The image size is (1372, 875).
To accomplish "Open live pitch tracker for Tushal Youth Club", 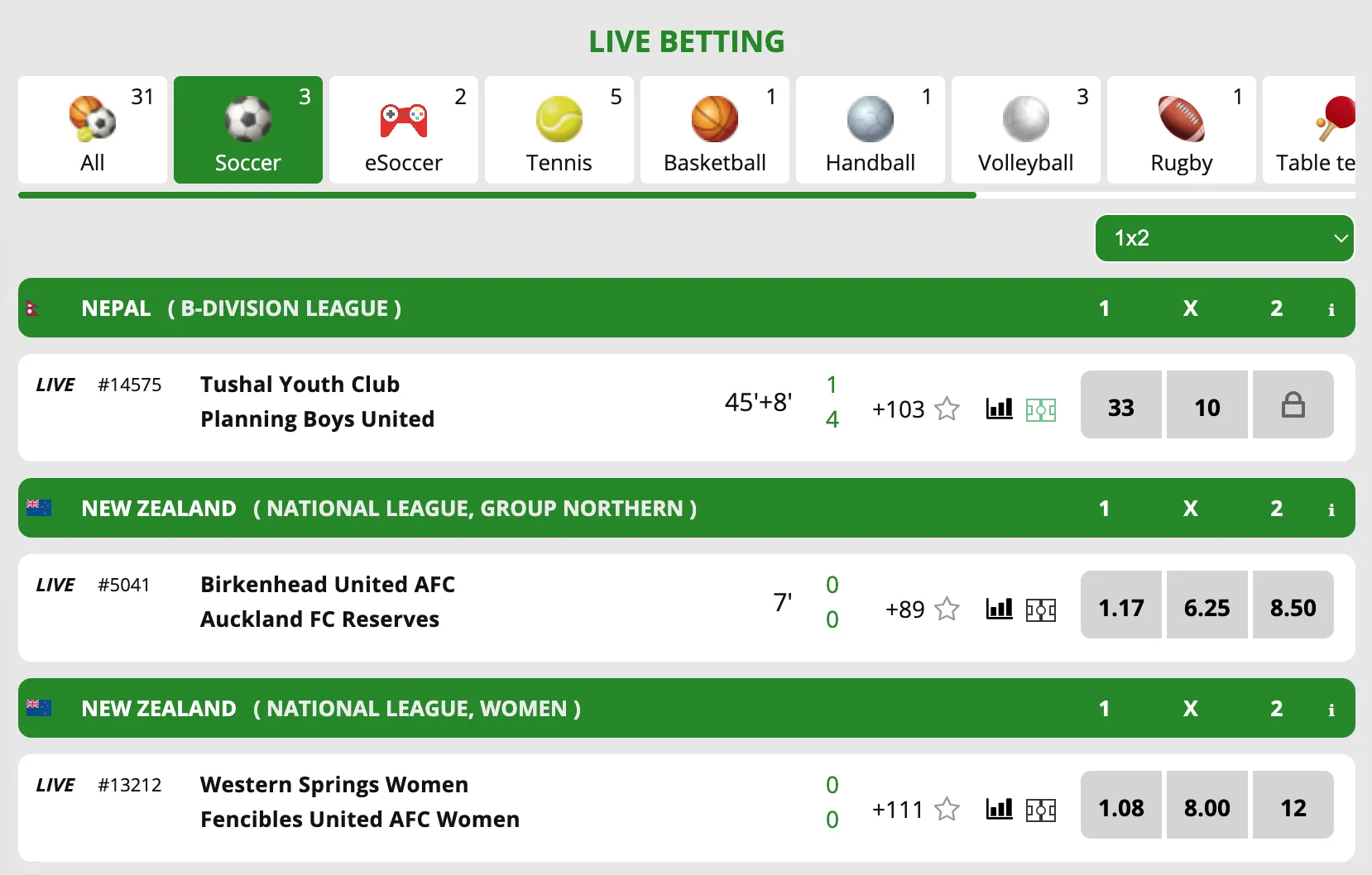I will [1040, 409].
